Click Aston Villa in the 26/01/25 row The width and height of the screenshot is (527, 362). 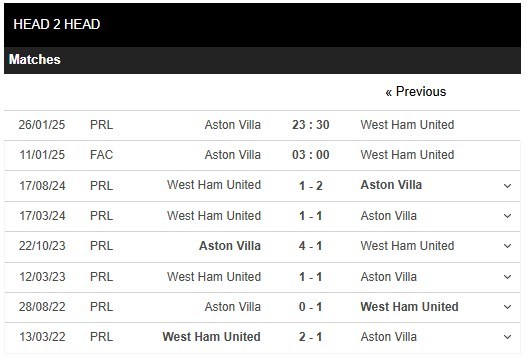[x=233, y=125]
